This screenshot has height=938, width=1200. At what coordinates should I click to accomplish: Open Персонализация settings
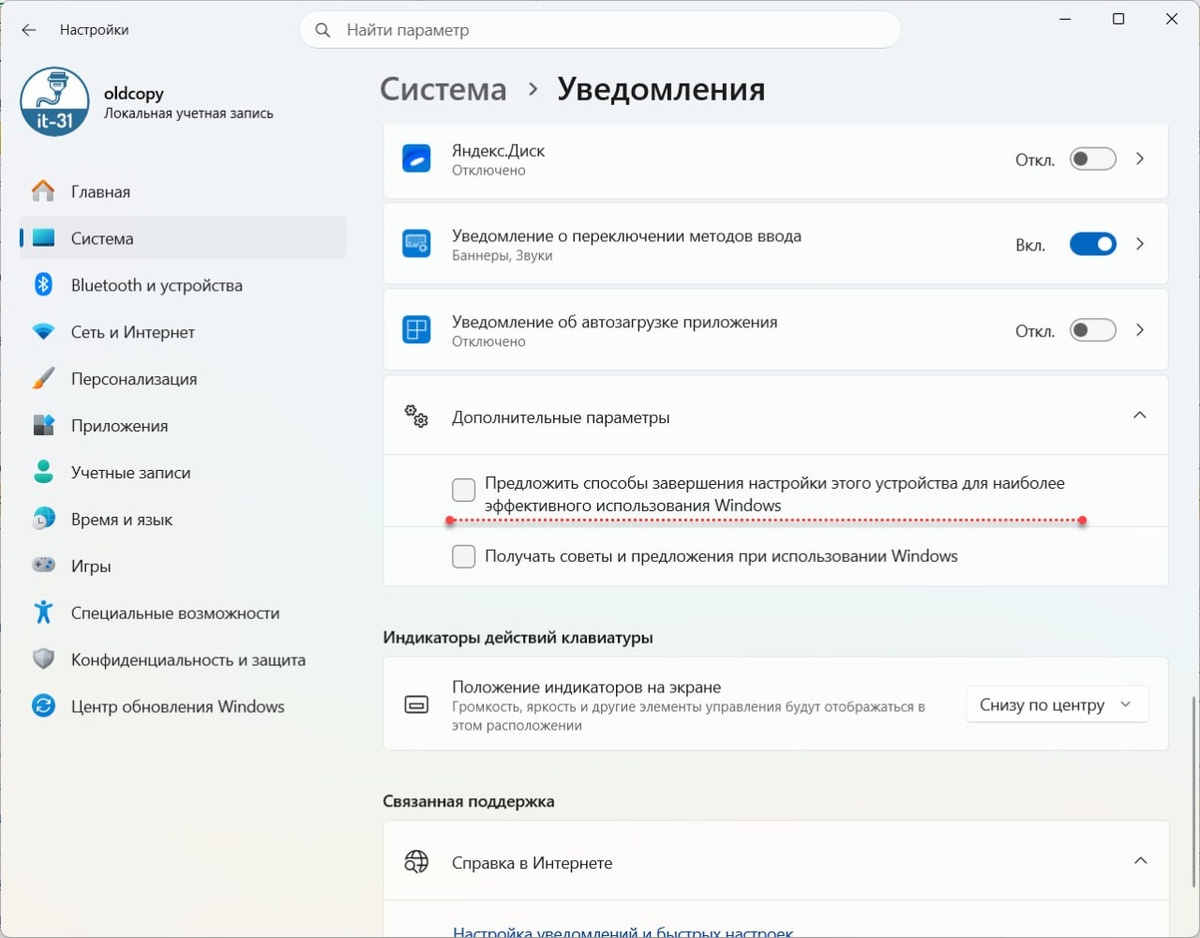(183, 379)
